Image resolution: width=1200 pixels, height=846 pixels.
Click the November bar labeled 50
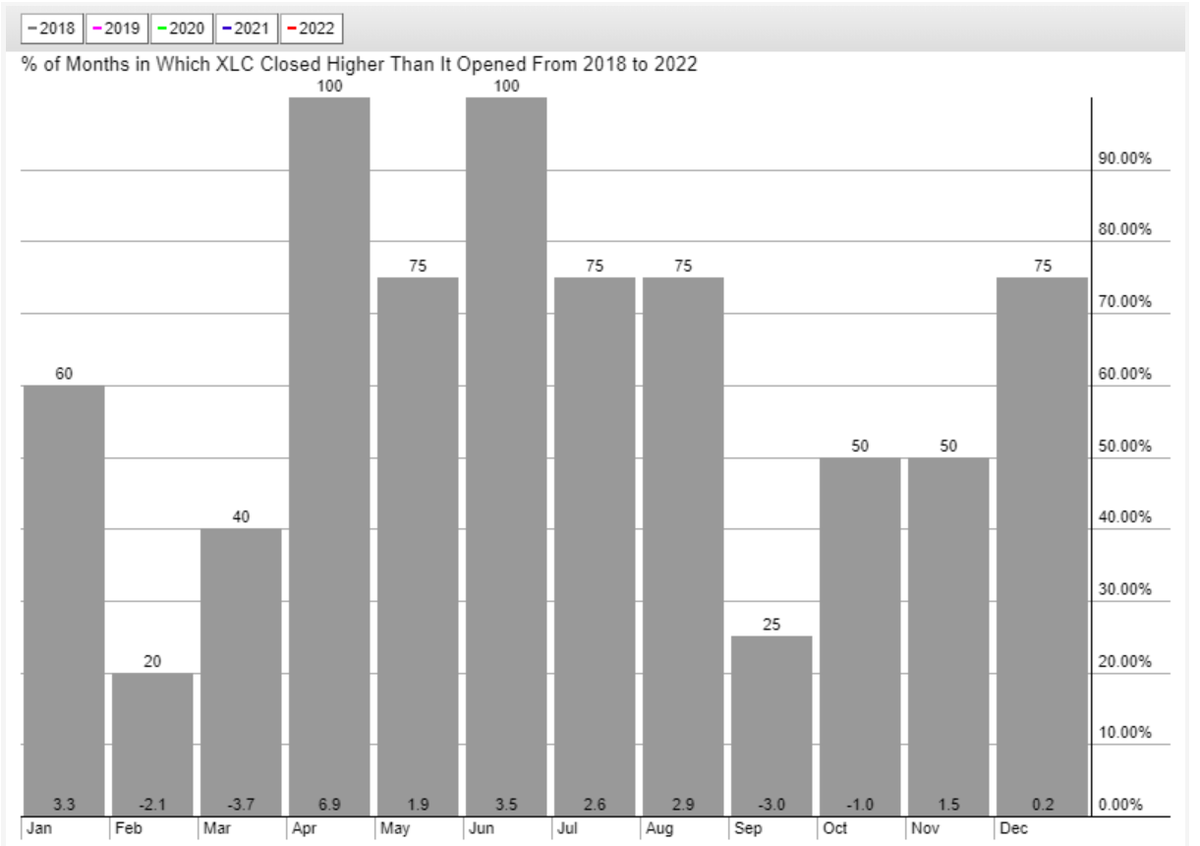pos(949,637)
